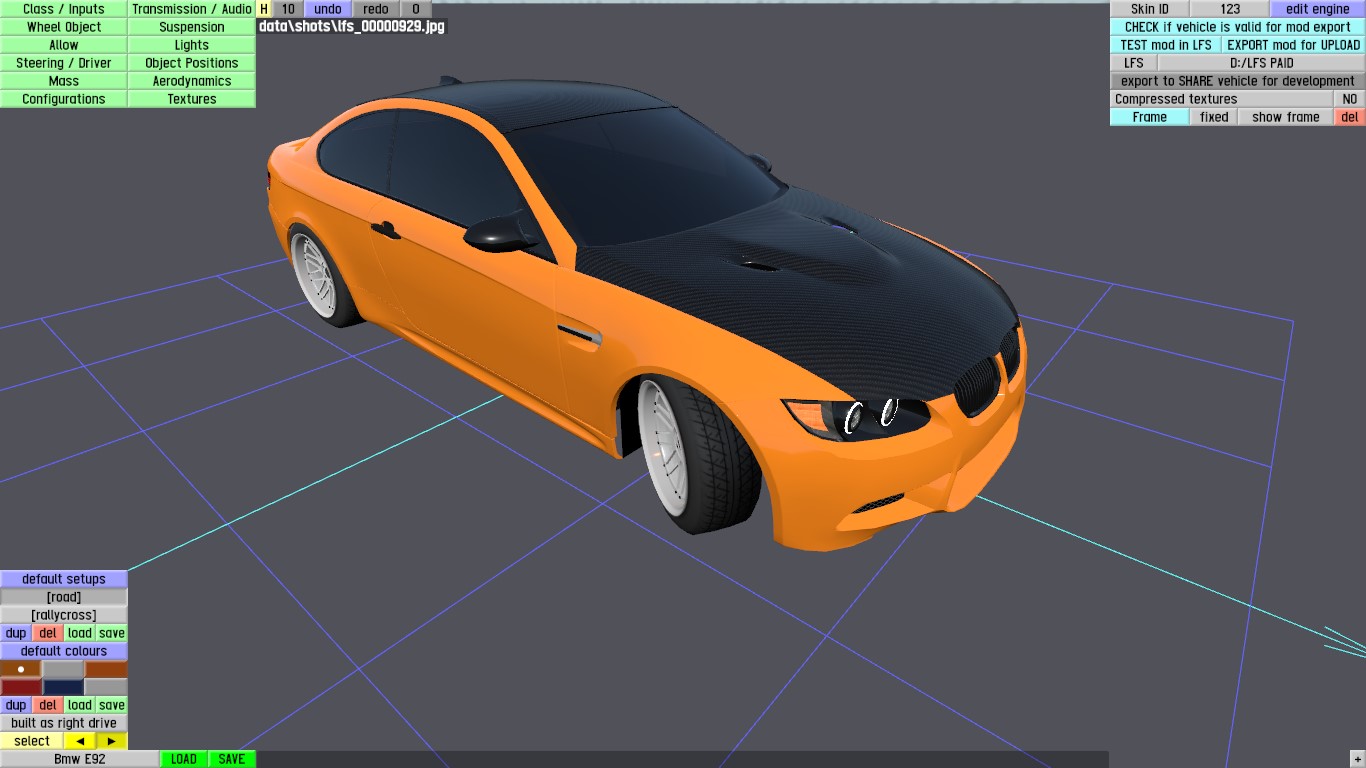
Task: Open the Configurations section
Action: click(x=64, y=99)
